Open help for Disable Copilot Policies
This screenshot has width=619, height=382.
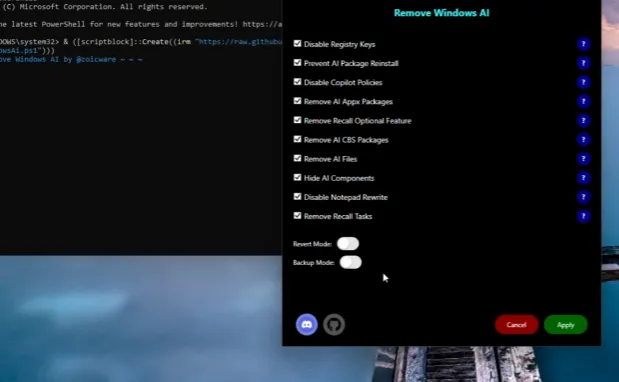coord(583,82)
